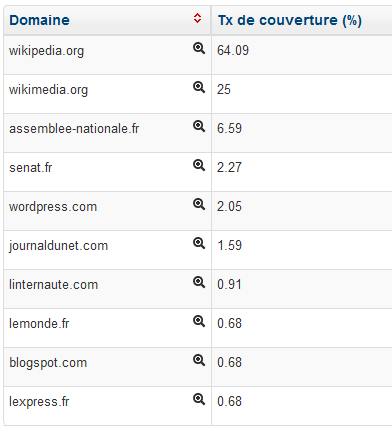The image size is (392, 426).
Task: Click the zoom icon for wordpress.com
Action: coord(199,204)
